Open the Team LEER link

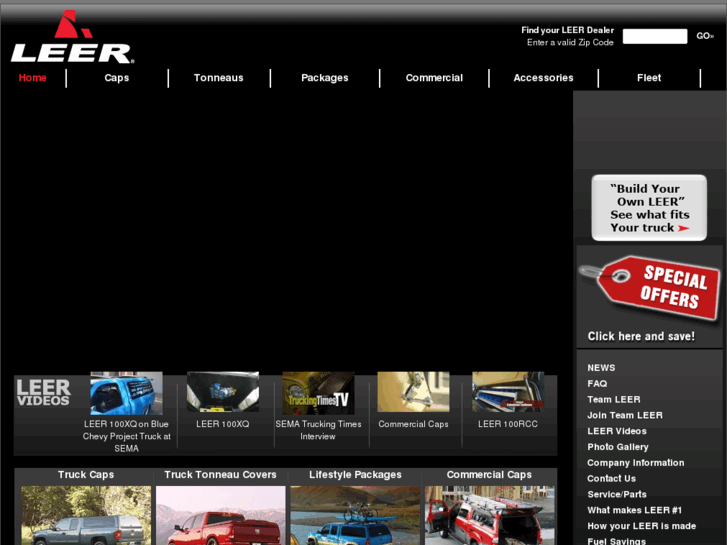click(x=614, y=399)
